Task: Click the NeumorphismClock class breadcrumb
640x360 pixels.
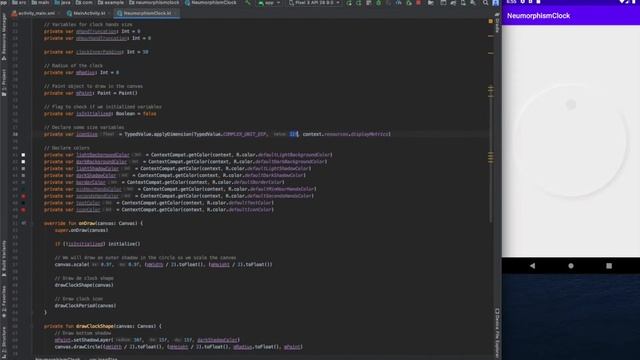Action: click(210, 2)
